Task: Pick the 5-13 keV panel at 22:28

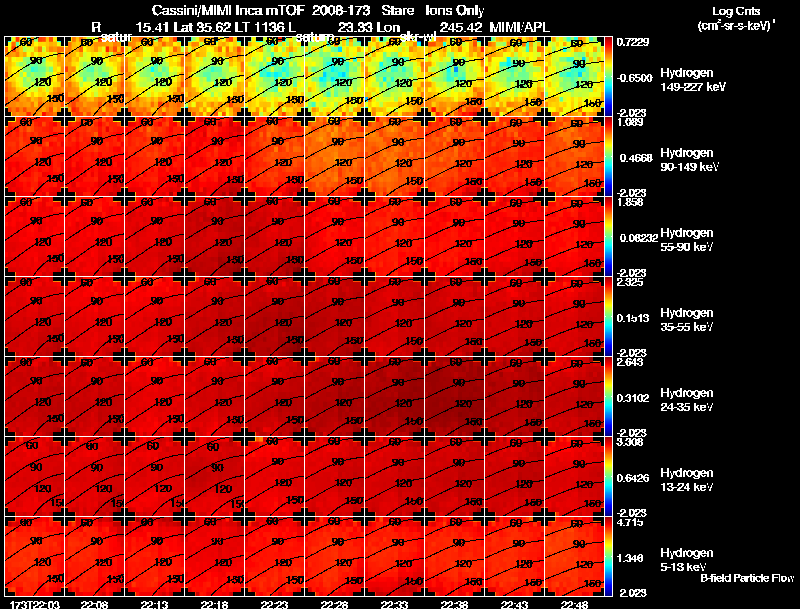Action: pos(334,556)
